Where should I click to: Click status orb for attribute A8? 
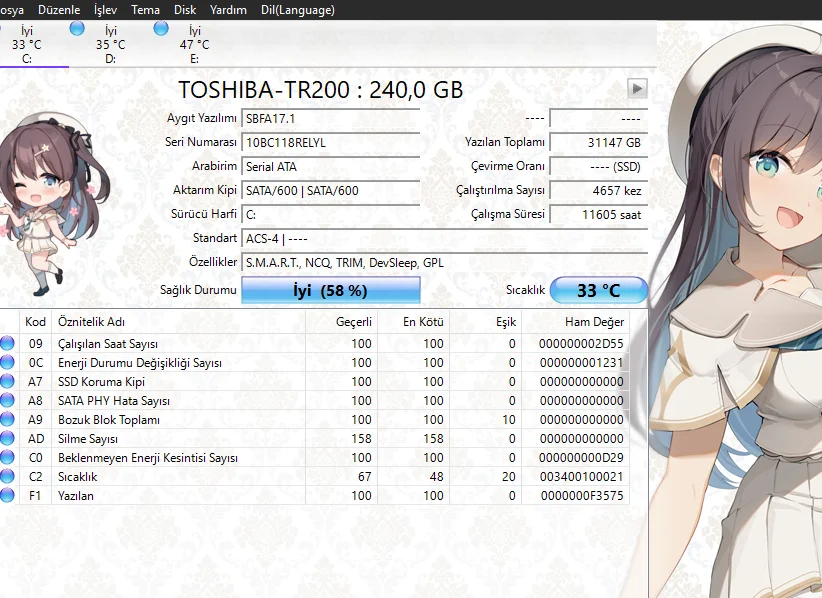click(7, 400)
